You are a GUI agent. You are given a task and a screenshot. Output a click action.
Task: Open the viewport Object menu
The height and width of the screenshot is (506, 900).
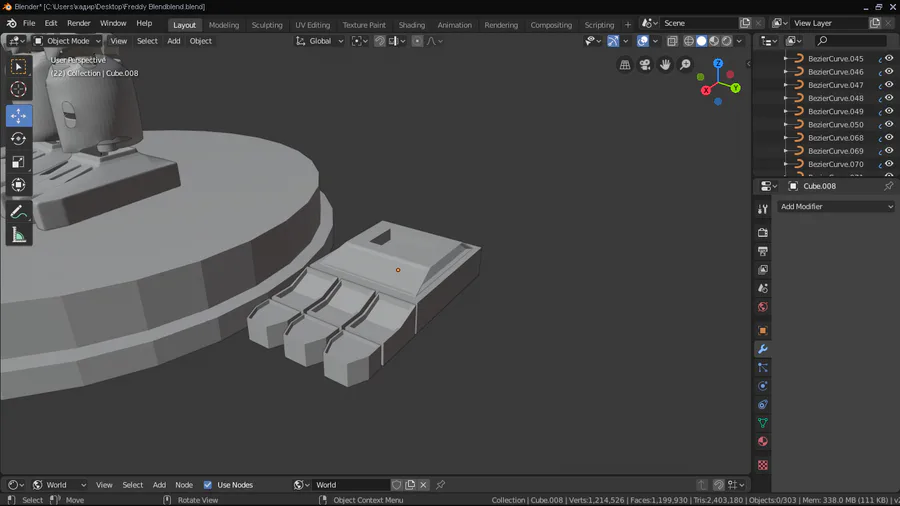pyautogui.click(x=200, y=41)
